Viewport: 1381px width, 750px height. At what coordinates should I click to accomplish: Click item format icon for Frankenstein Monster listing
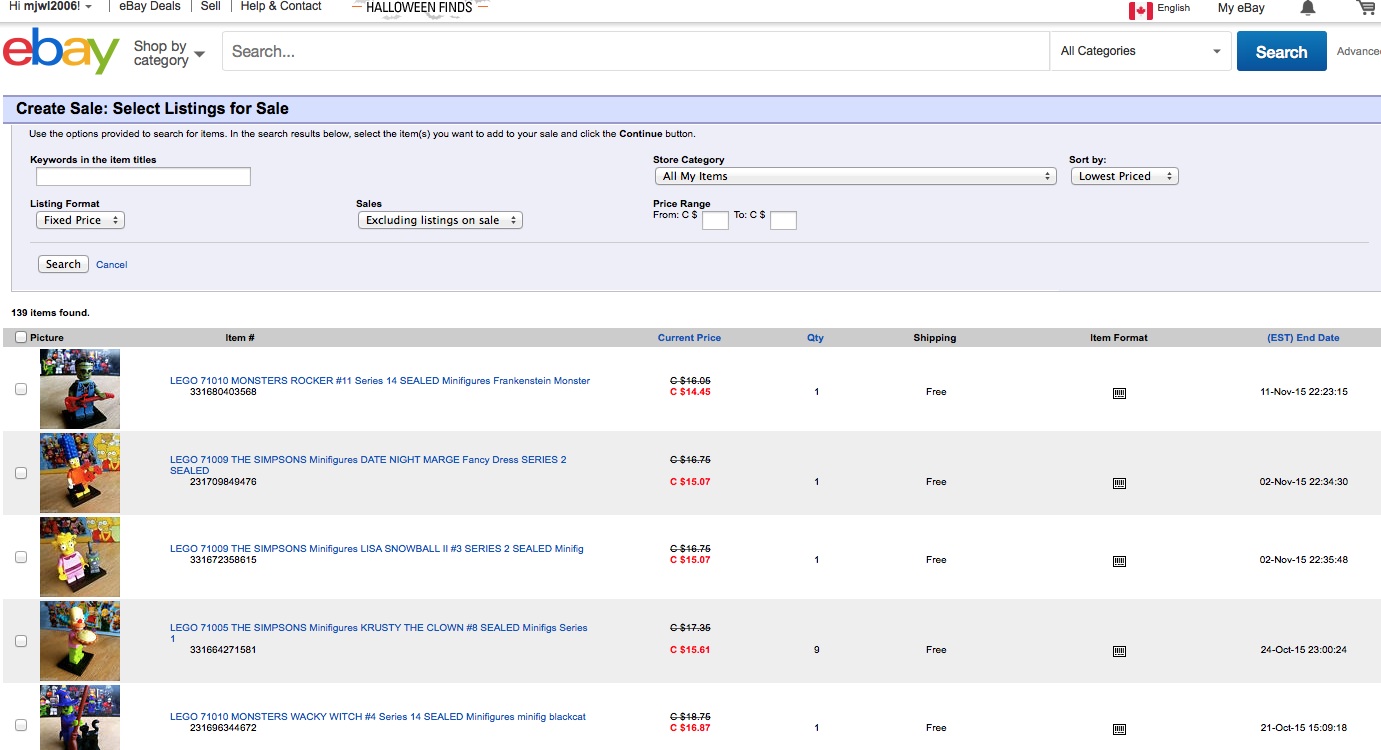1119,393
